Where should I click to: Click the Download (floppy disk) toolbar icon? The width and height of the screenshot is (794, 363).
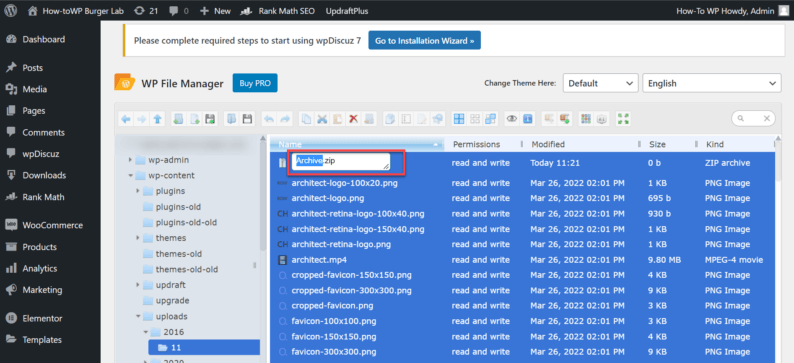click(x=247, y=119)
